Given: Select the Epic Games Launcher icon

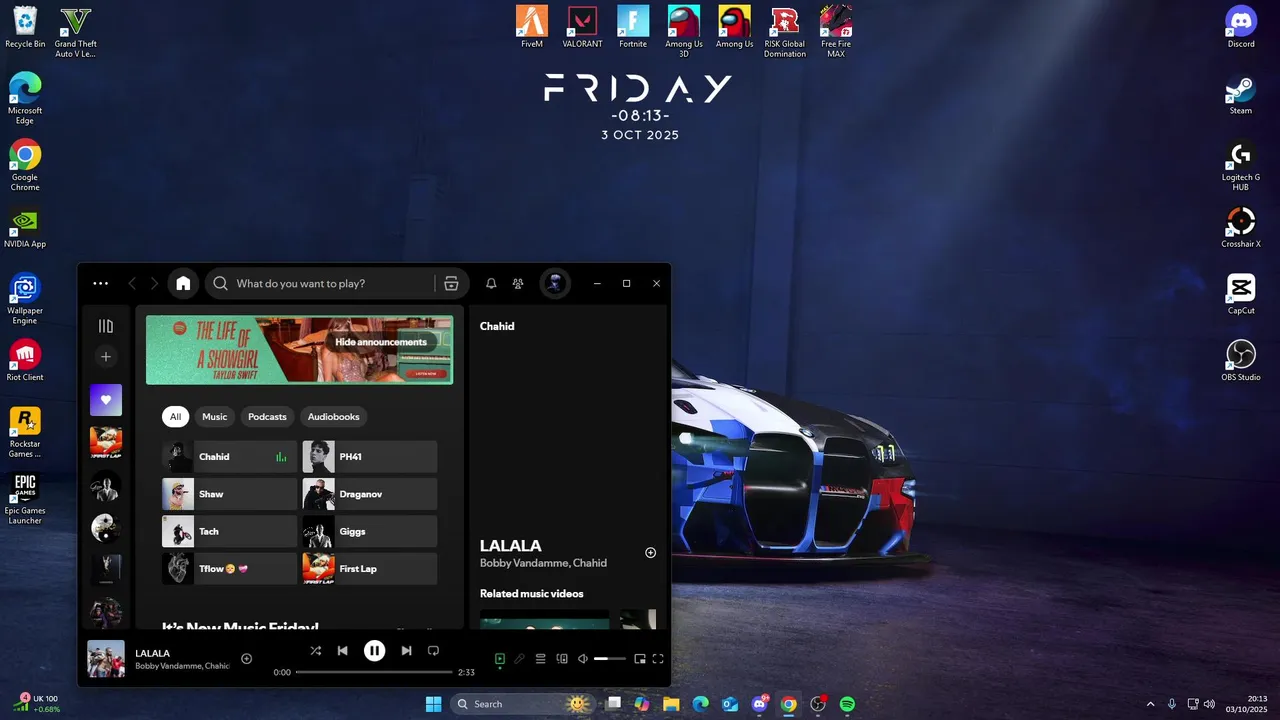Looking at the screenshot, I should [25, 499].
